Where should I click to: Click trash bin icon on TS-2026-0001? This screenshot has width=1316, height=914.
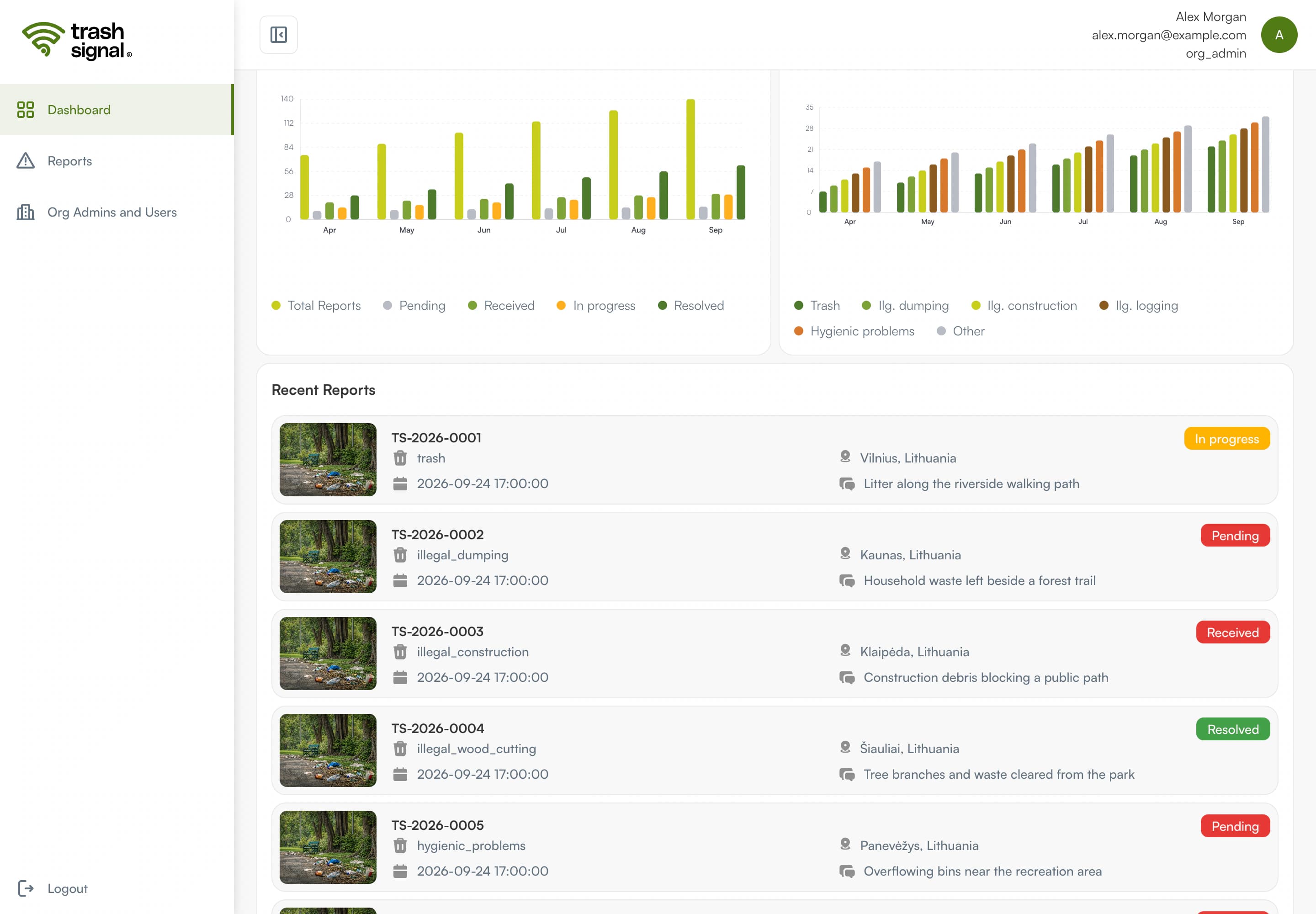400,458
